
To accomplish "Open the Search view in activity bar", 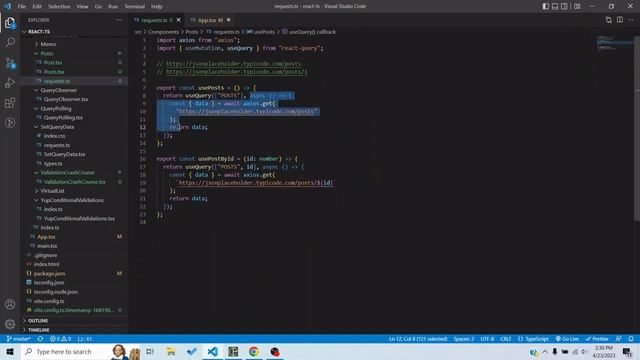I will pos(10,42).
